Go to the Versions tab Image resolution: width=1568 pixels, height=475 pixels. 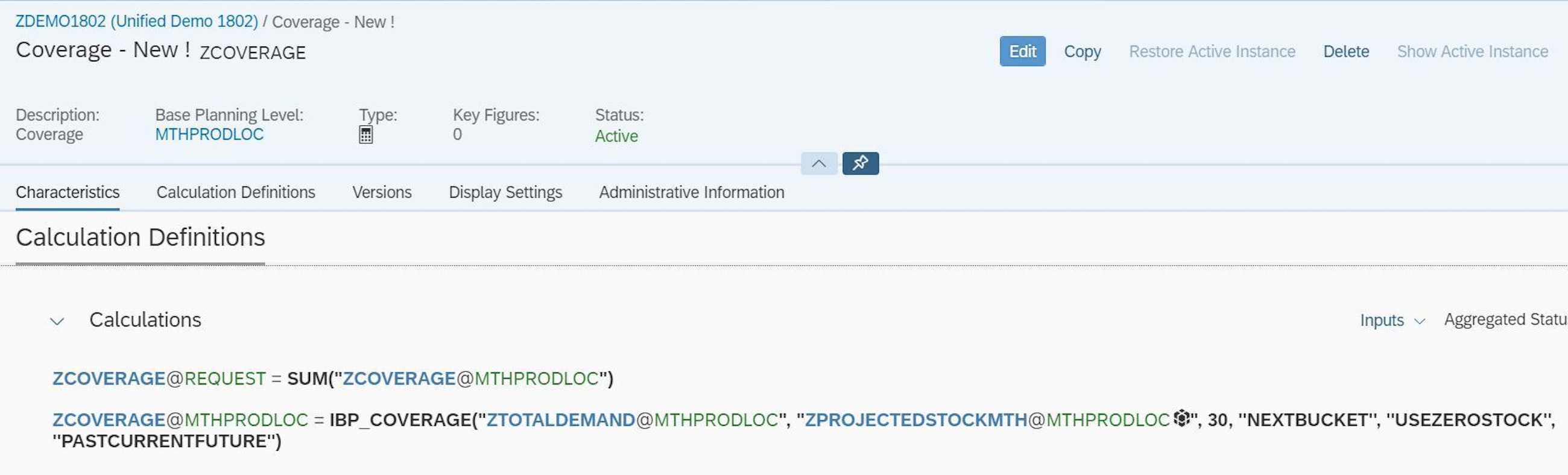[382, 192]
